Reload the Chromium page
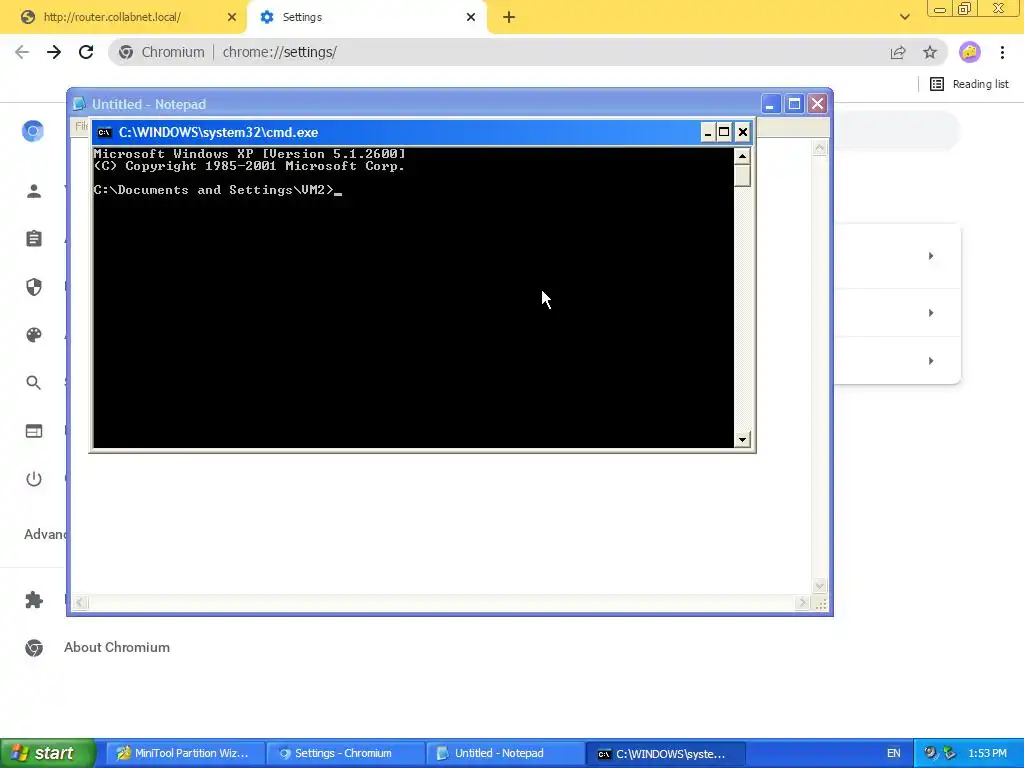1024x768 pixels. [86, 52]
